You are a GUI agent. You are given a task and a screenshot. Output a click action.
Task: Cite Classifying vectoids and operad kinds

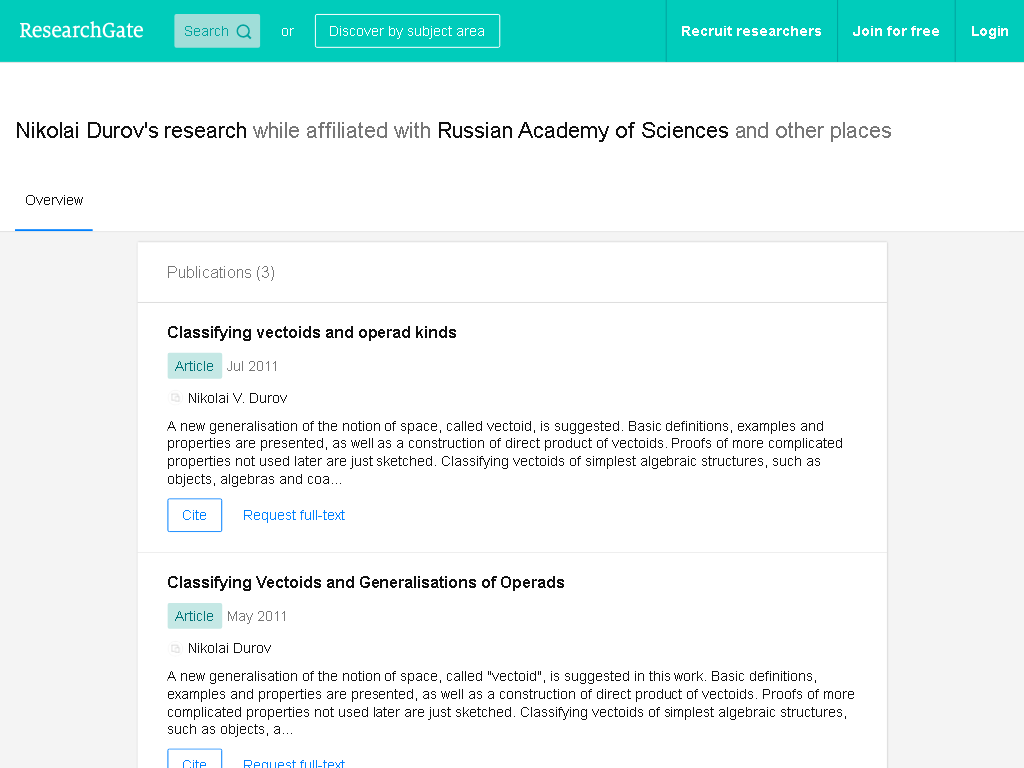(194, 515)
